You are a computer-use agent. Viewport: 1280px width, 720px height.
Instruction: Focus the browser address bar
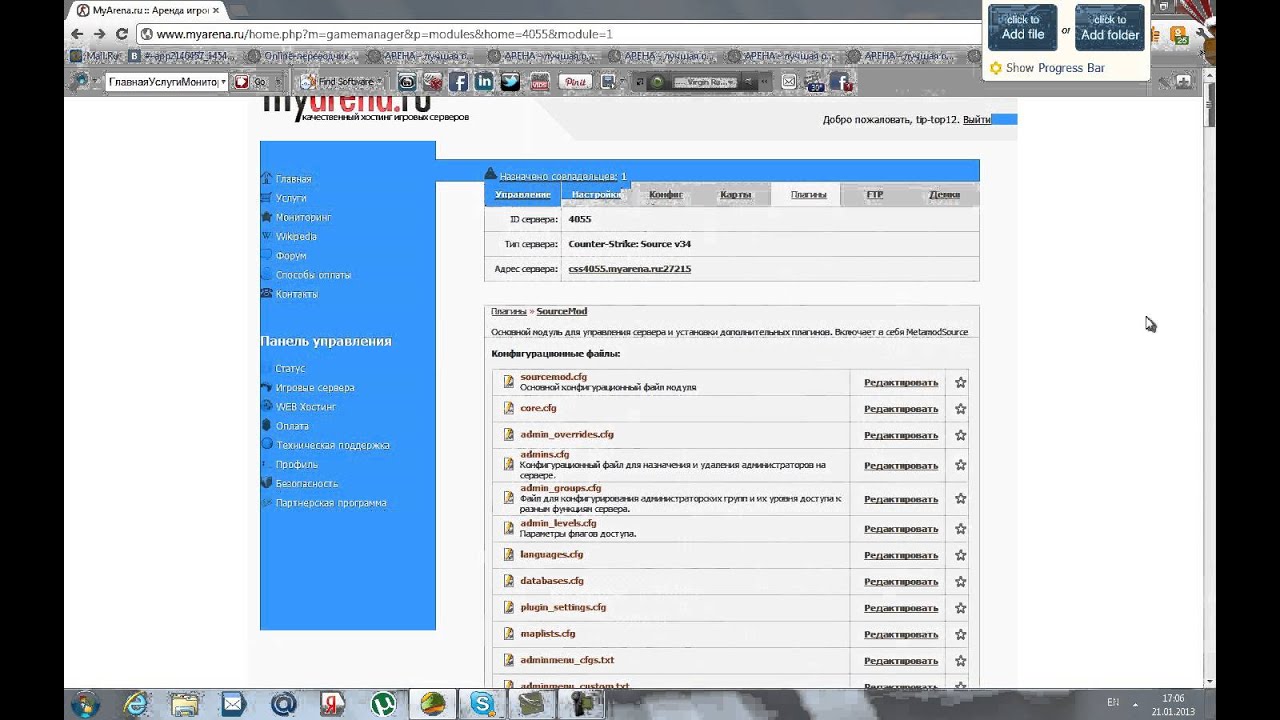tap(560, 34)
